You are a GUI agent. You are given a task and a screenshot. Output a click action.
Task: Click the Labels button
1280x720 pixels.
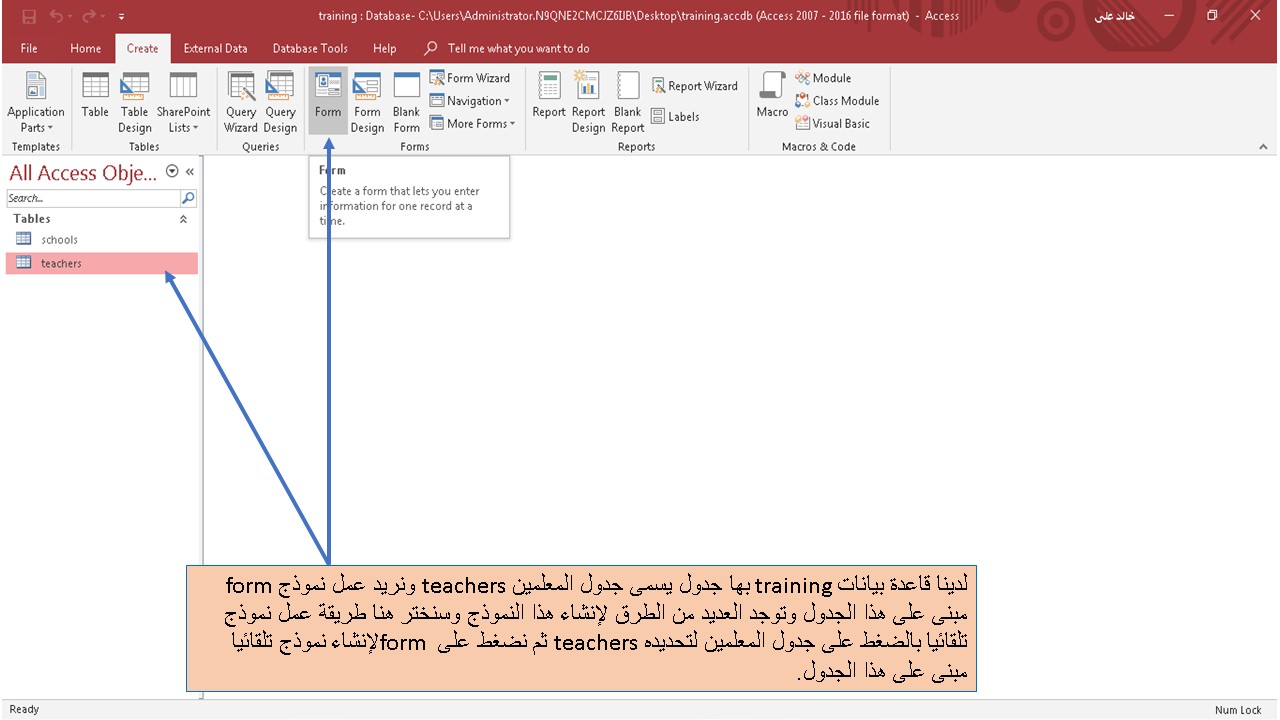tap(676, 117)
